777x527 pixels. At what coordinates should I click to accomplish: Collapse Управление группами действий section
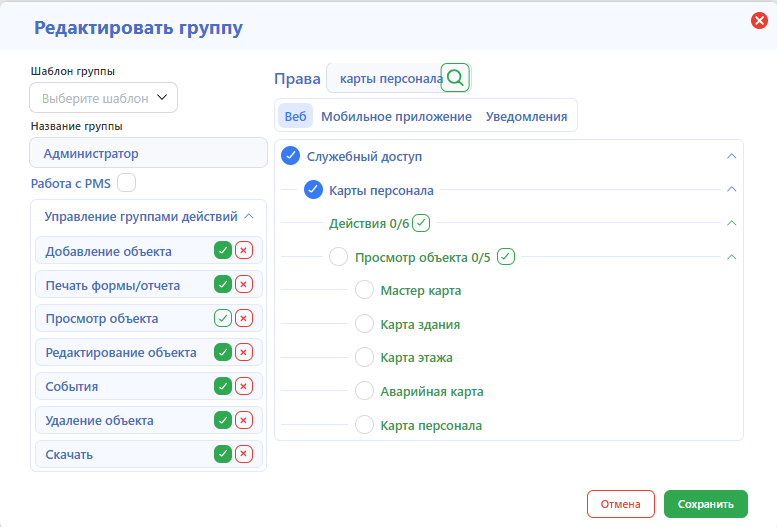coord(249,216)
